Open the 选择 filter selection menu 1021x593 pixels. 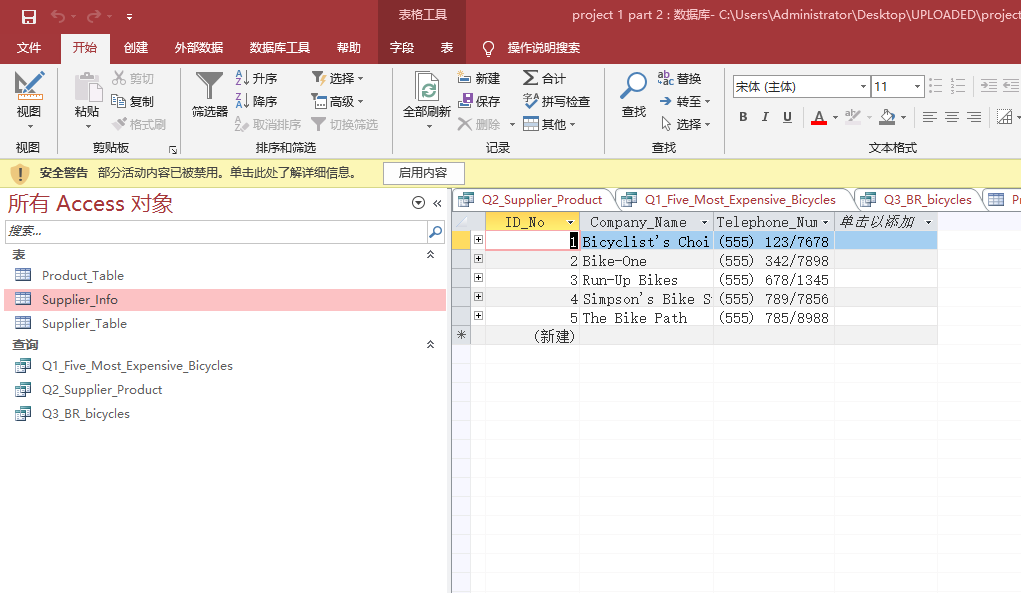[337, 78]
